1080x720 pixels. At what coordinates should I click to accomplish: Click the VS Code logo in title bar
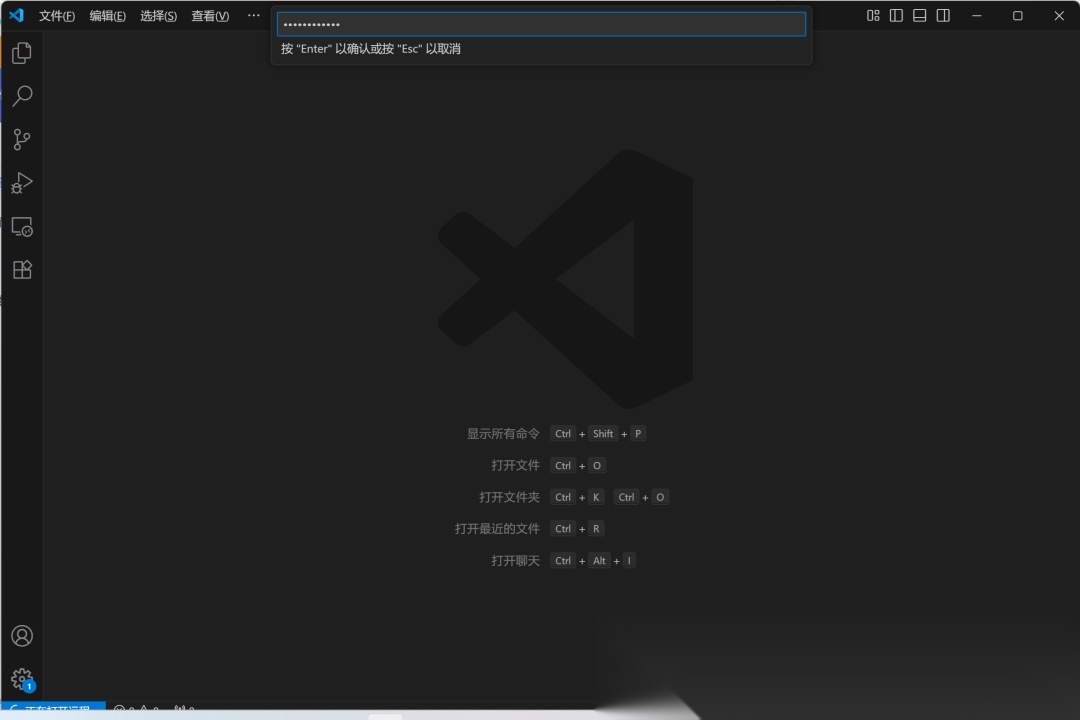[16, 15]
